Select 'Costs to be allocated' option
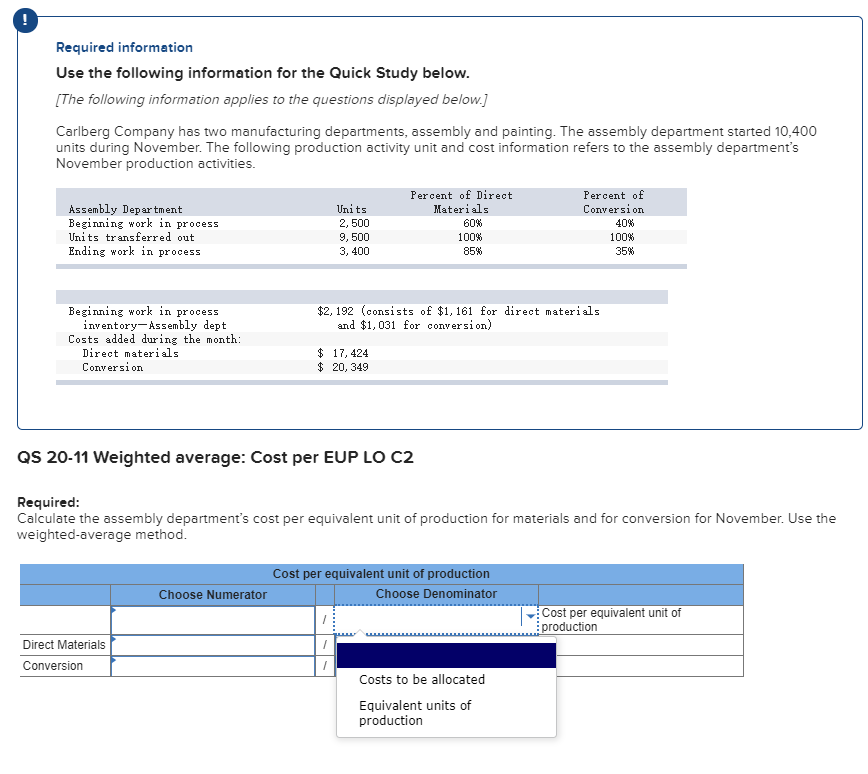The image size is (868, 774). click(422, 679)
